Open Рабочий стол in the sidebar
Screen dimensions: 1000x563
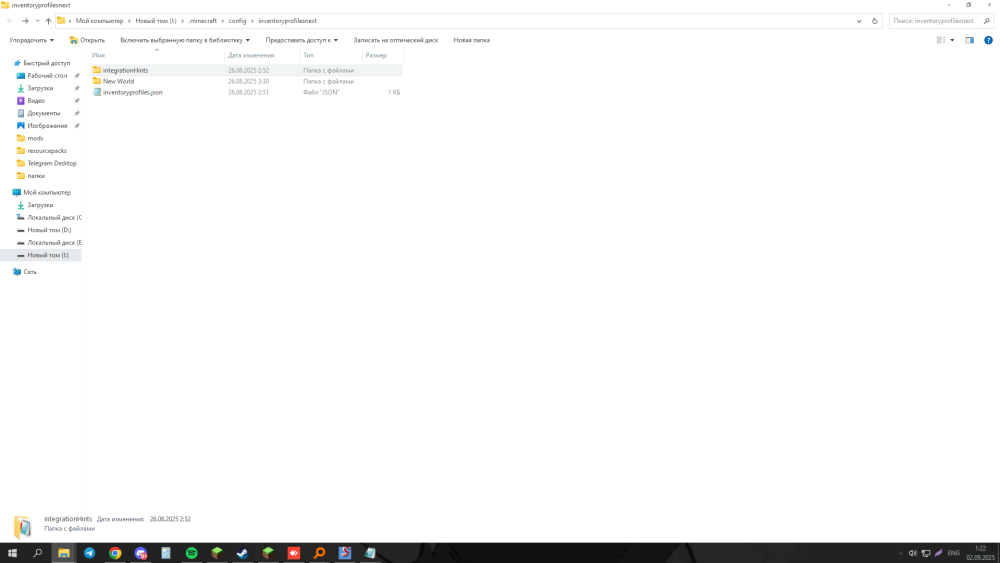(47, 75)
